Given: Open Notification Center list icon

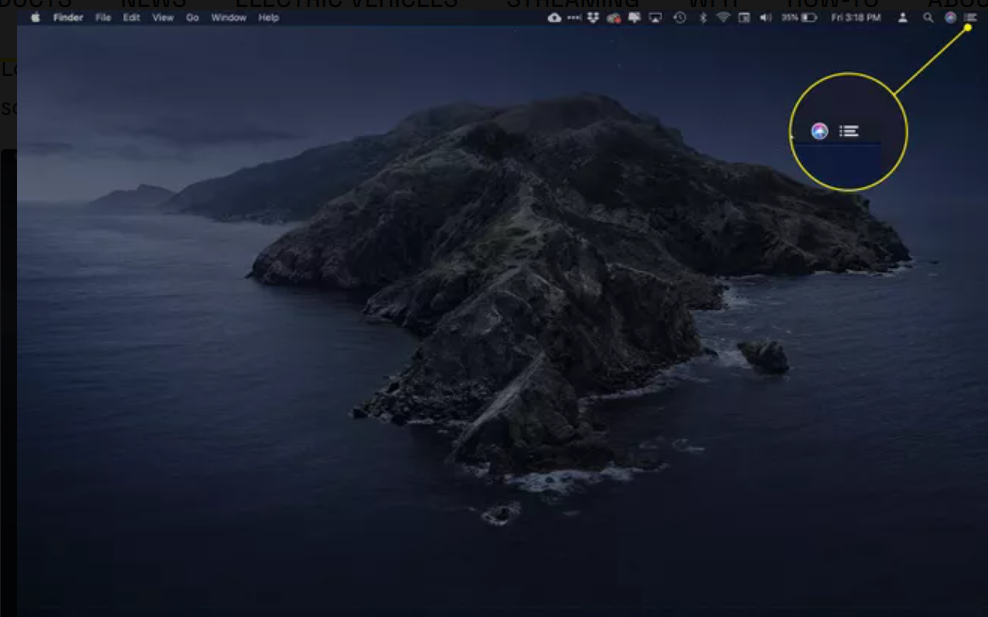Looking at the screenshot, I should tap(970, 18).
